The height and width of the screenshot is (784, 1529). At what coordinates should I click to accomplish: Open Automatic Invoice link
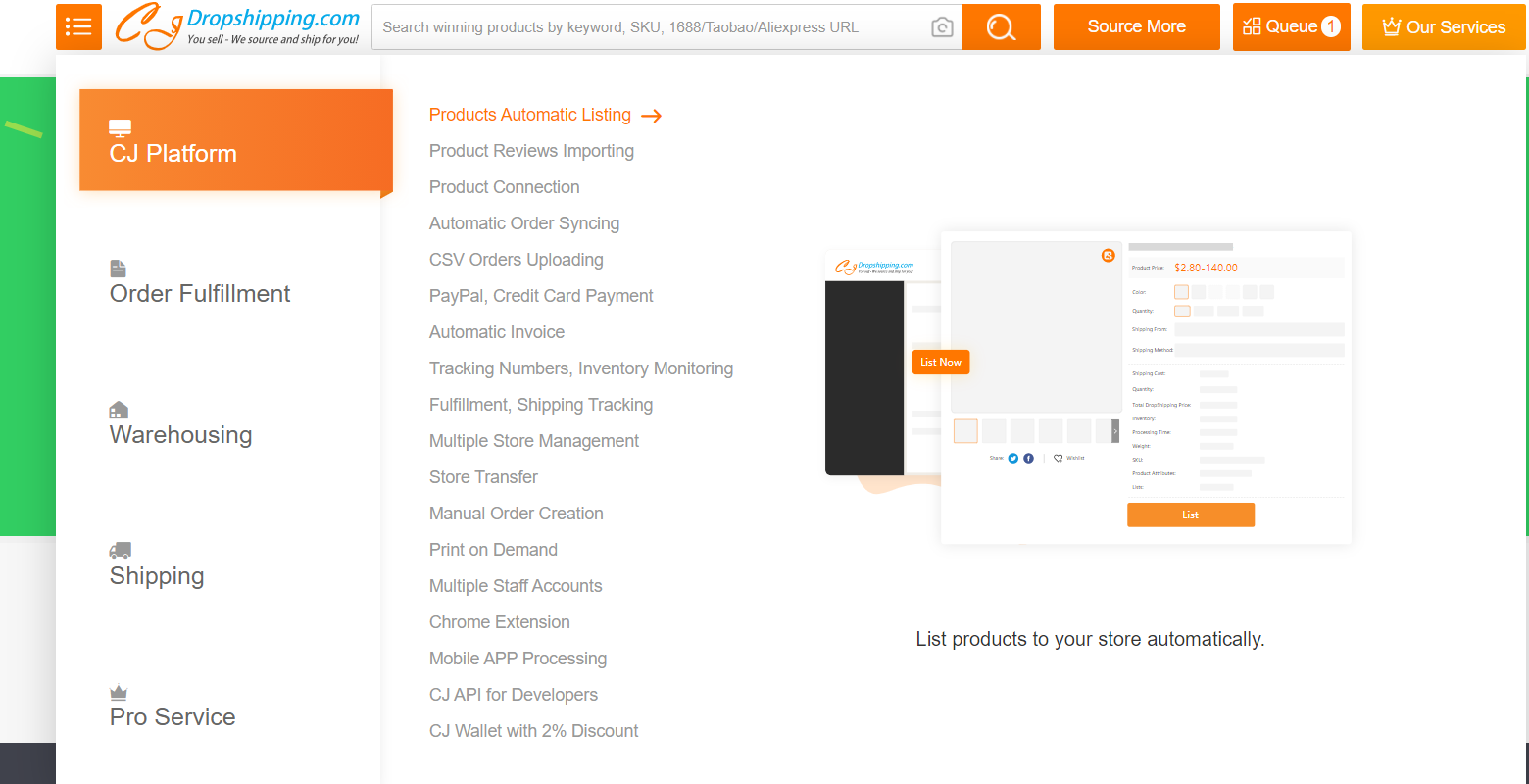point(497,332)
